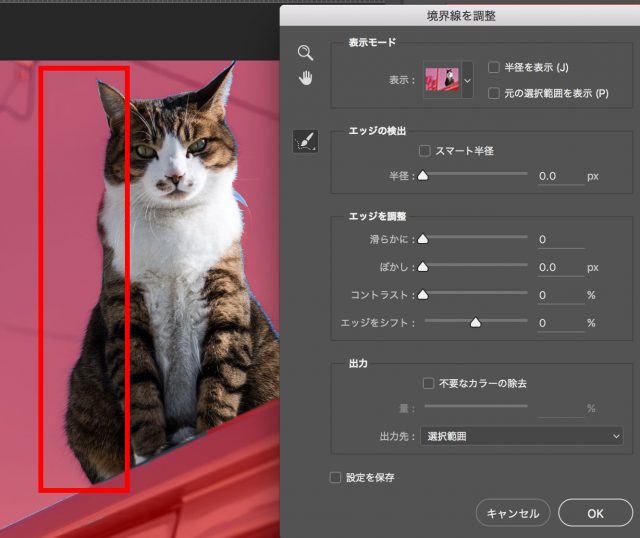Enable 半径を表示 (J) checkbox
The height and width of the screenshot is (538, 640).
tap(494, 67)
